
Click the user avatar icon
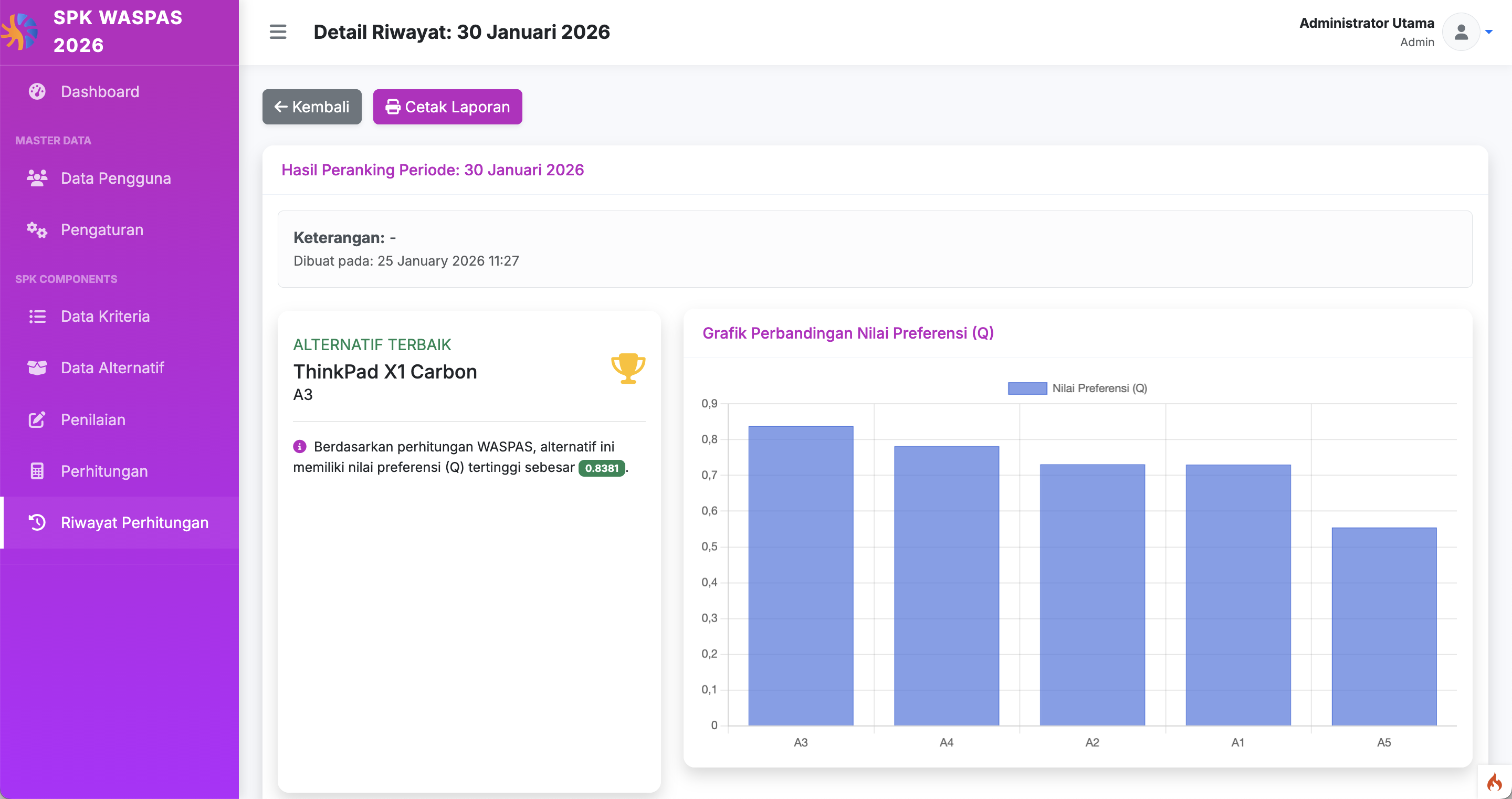pos(1461,31)
